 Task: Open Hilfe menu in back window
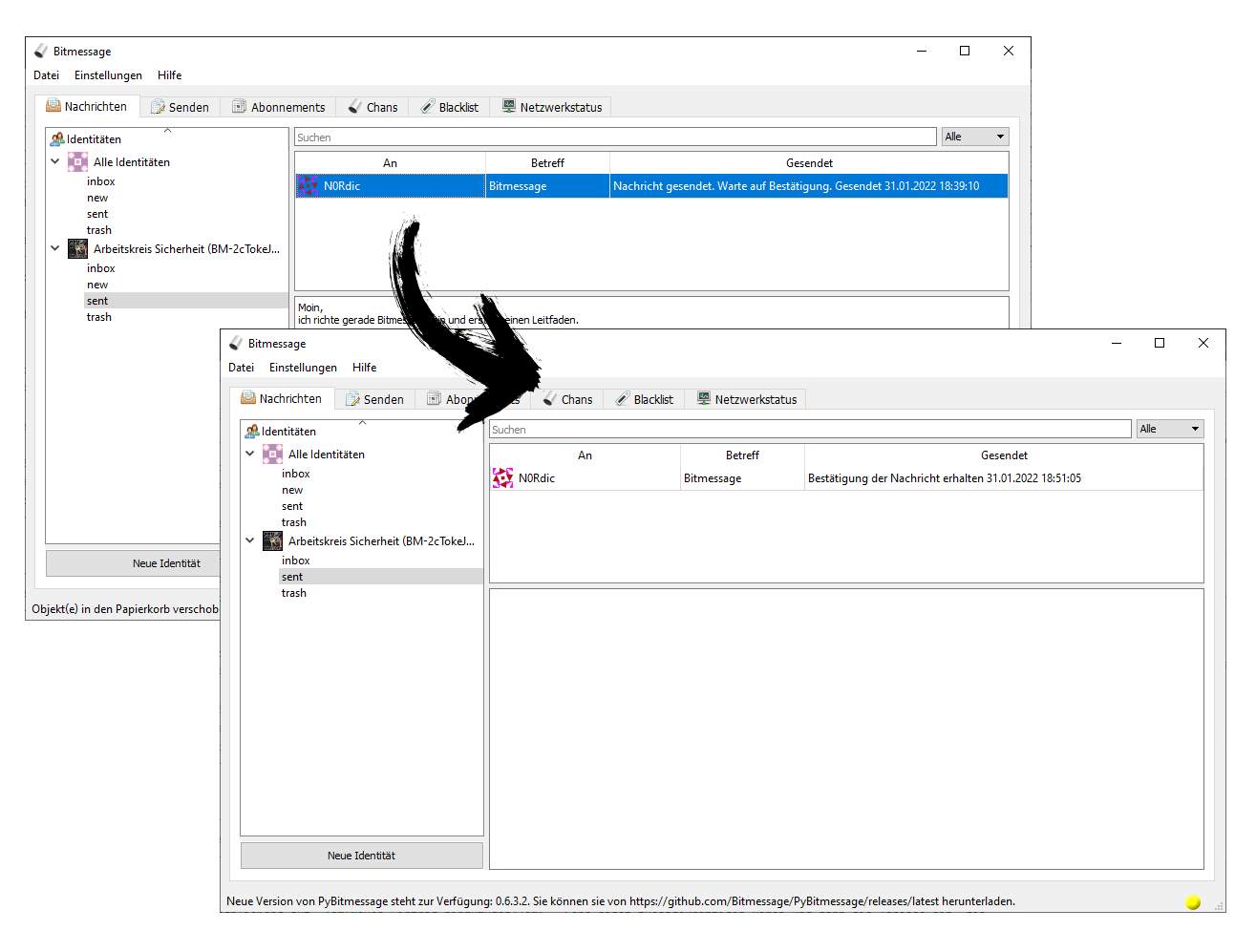[169, 75]
